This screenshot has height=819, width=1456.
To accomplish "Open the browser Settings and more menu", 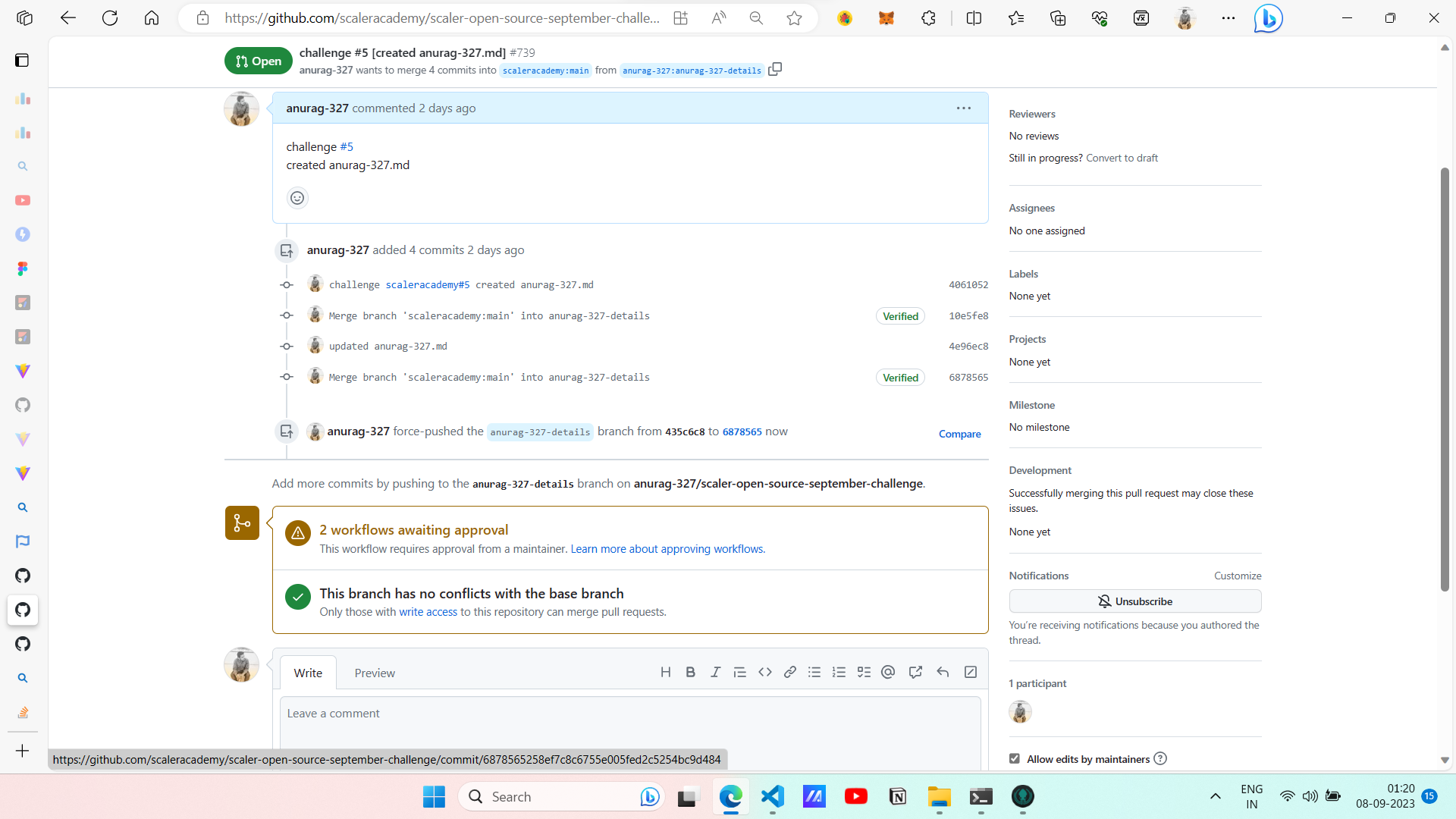I will (1228, 17).
